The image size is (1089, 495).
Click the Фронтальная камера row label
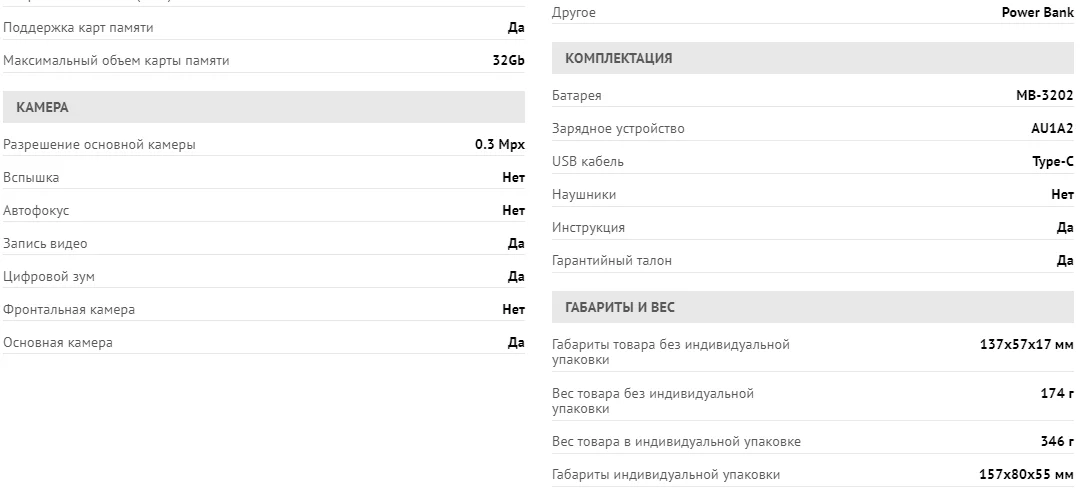[69, 310]
